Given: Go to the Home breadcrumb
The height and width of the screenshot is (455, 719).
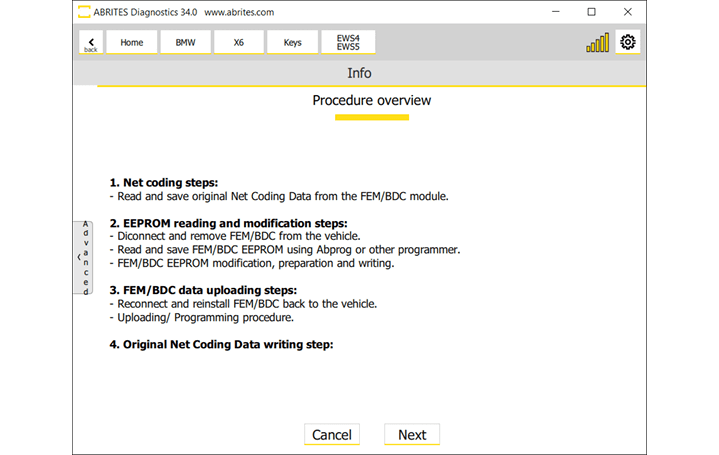Looking at the screenshot, I should click(x=132, y=42).
